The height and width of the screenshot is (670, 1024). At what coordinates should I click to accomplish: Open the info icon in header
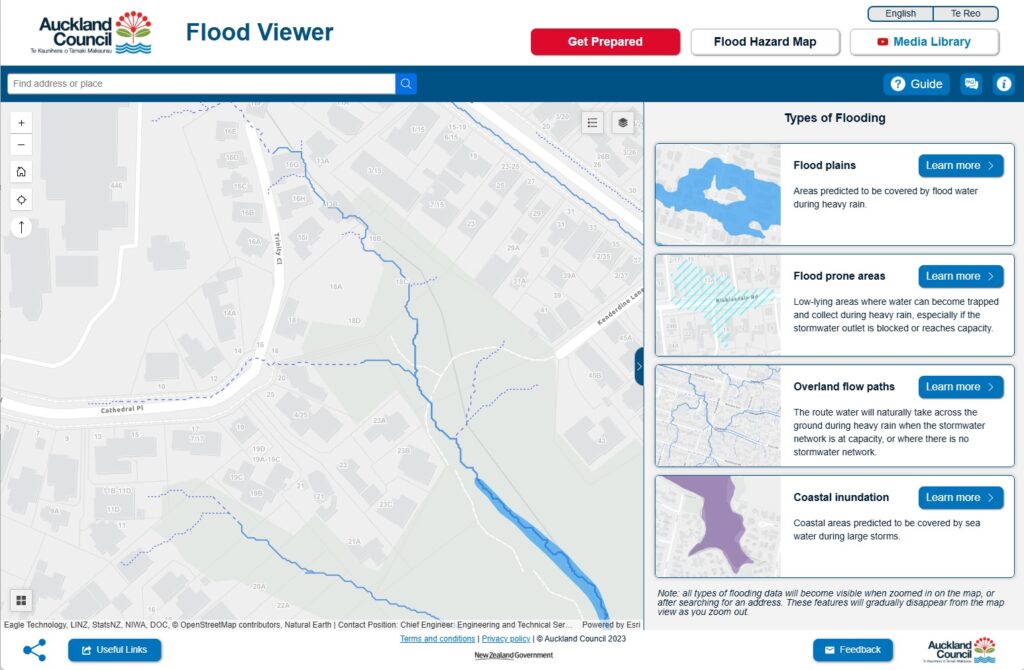[1004, 84]
